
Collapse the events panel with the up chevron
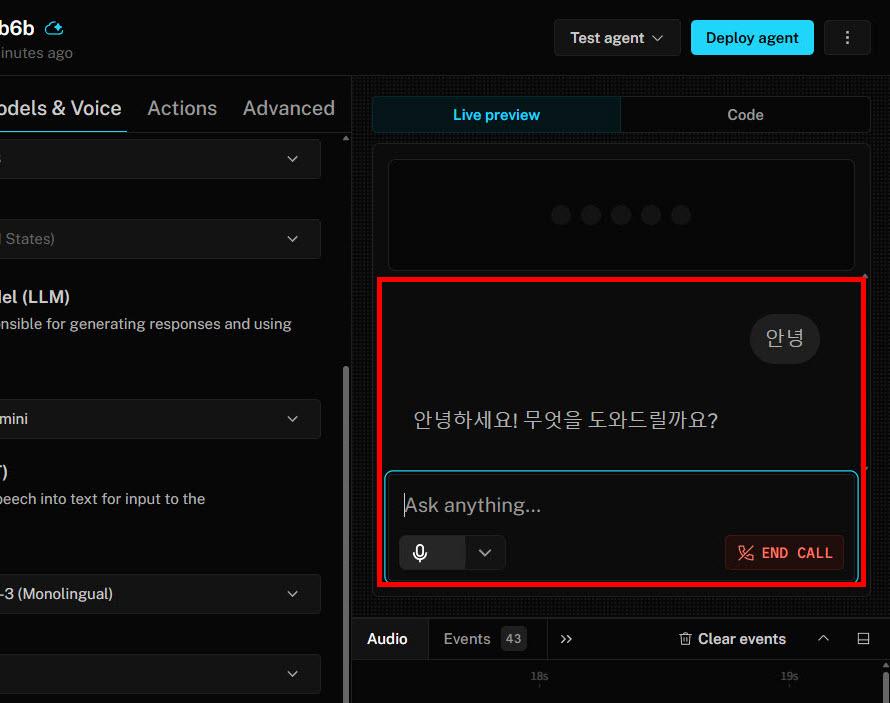pos(823,639)
